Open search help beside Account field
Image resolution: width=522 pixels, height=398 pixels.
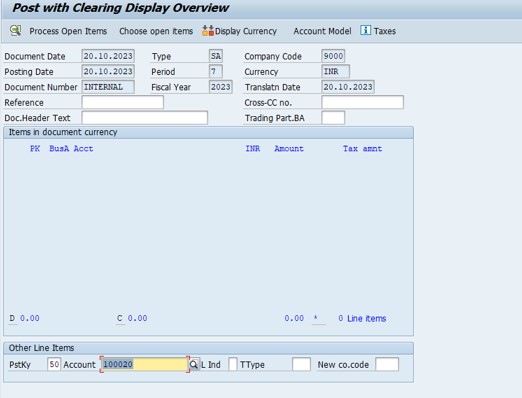click(x=194, y=364)
